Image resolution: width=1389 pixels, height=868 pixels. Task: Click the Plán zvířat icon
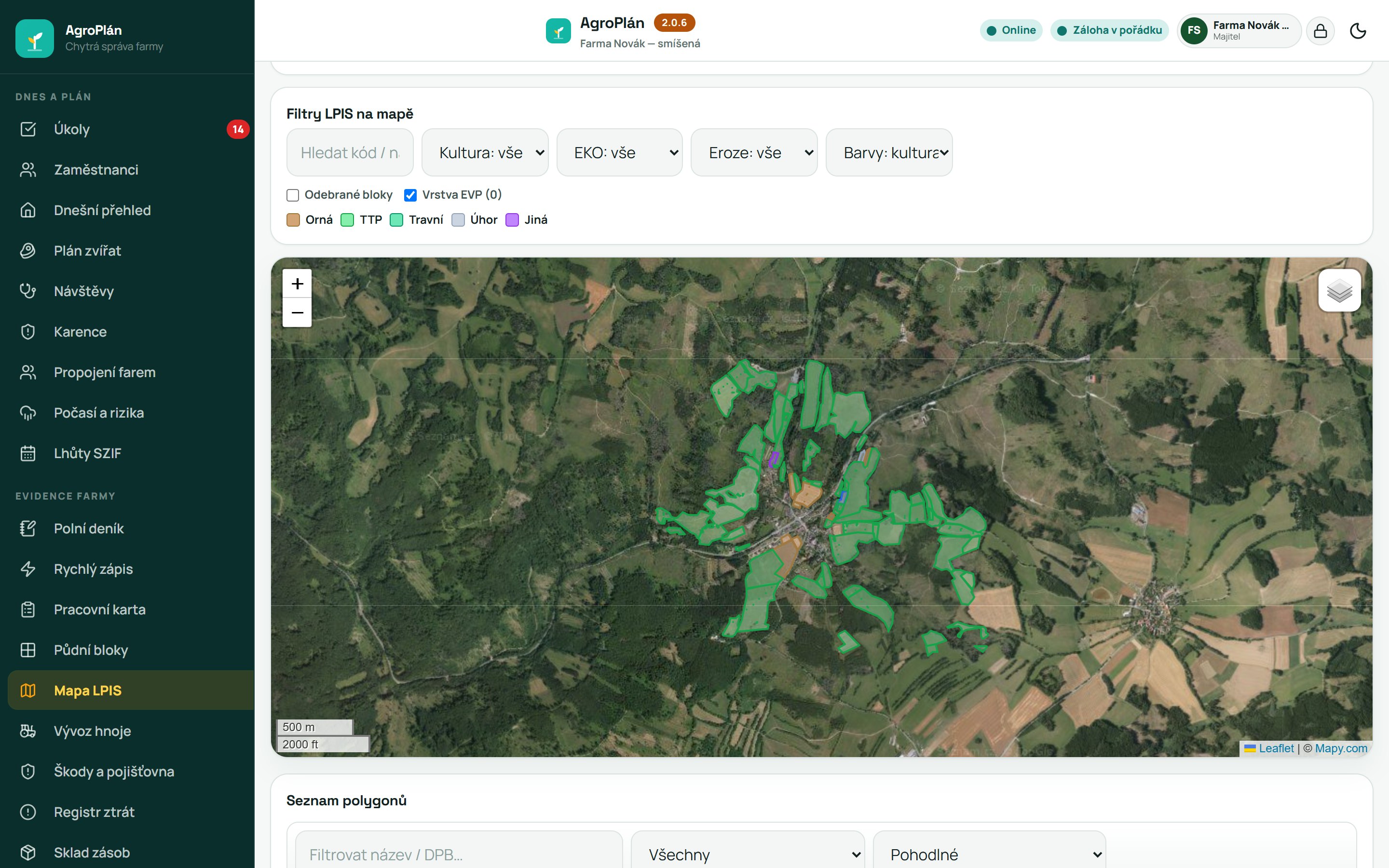(x=28, y=251)
